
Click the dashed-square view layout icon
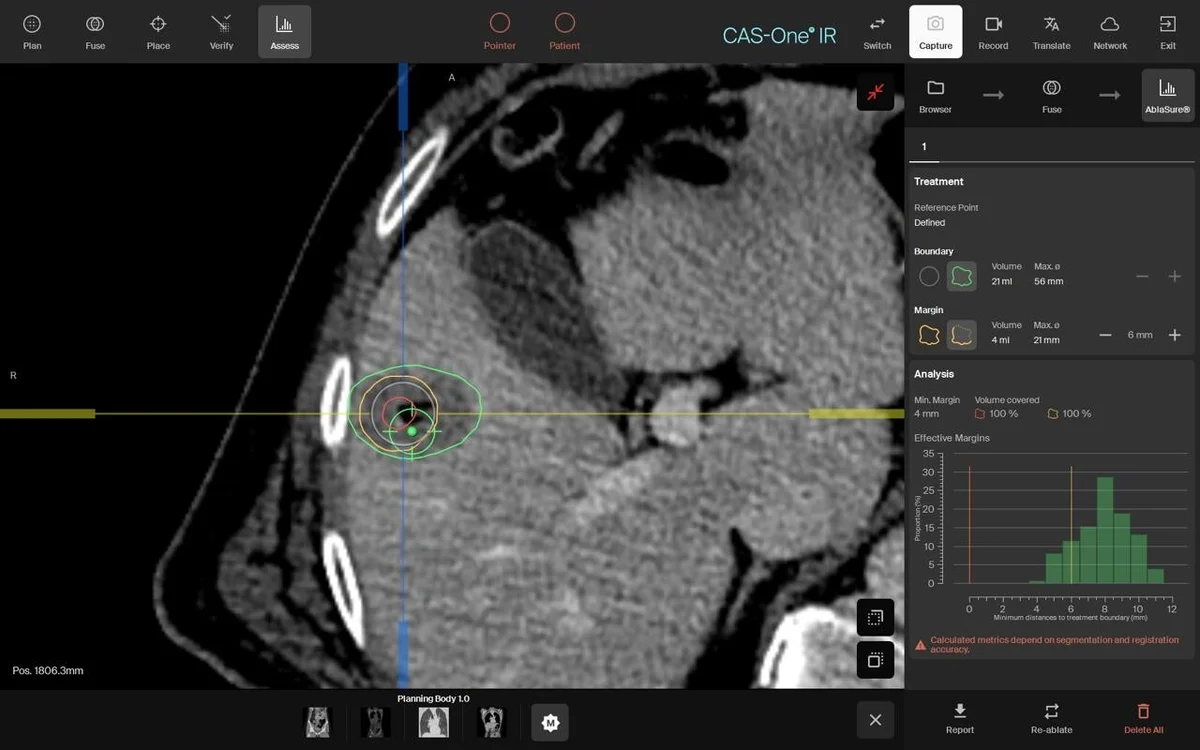tap(875, 618)
